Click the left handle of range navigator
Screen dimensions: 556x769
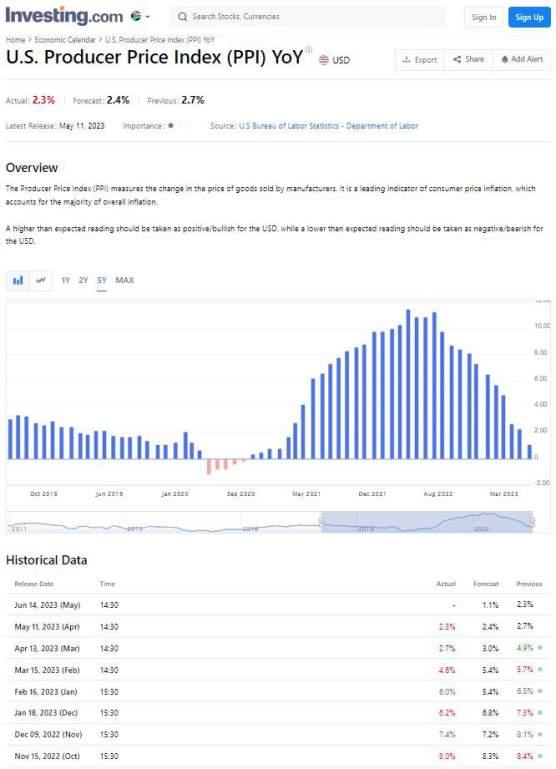(x=322, y=521)
